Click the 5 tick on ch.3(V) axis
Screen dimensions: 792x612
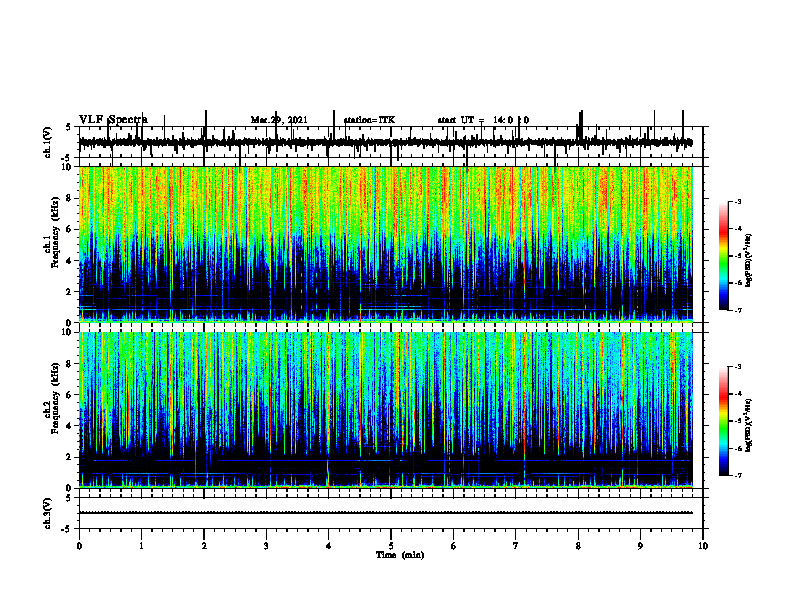click(x=69, y=498)
